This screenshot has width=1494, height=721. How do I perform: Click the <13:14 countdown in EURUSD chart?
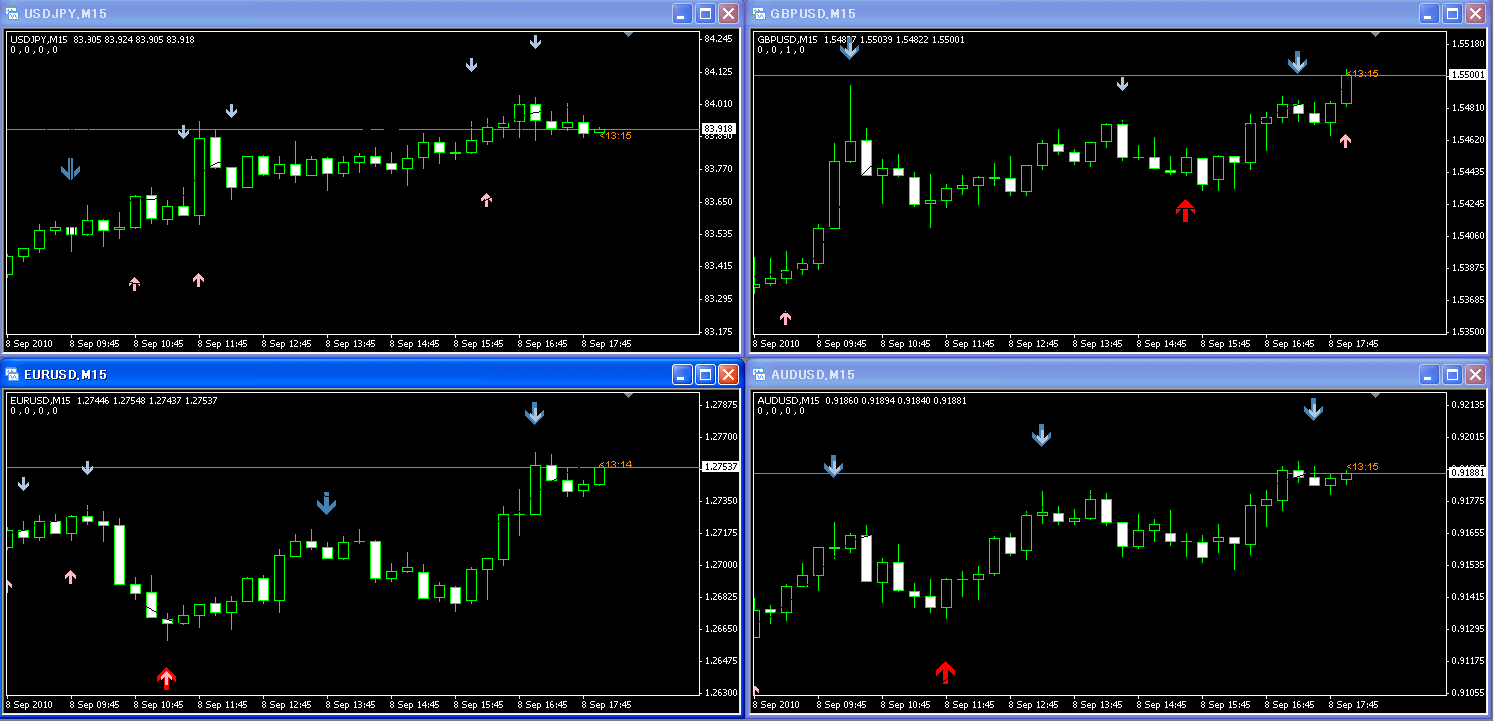pyautogui.click(x=616, y=465)
